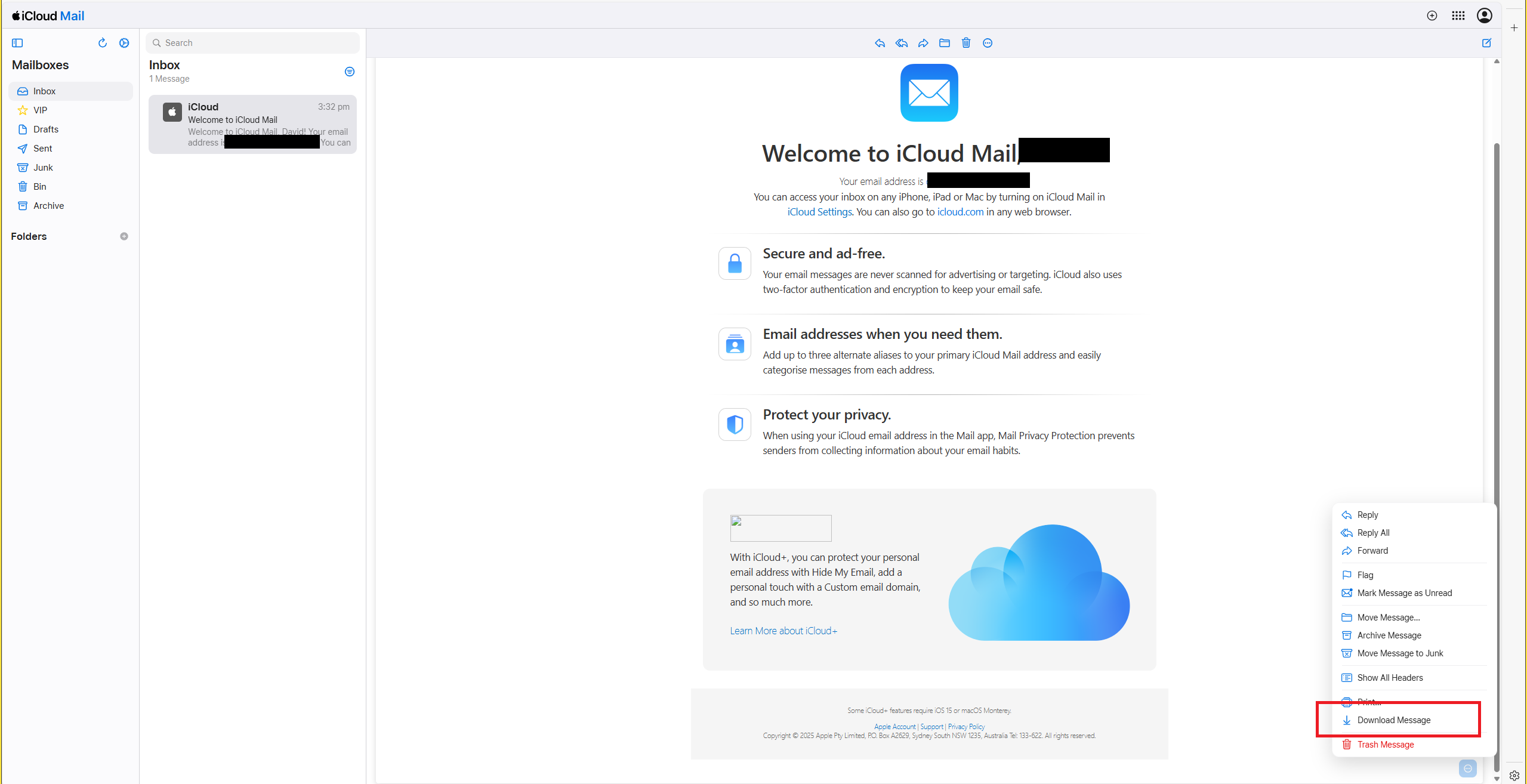Image resolution: width=1527 pixels, height=784 pixels.
Task: Choose Flag from the context menu
Action: tap(1414, 575)
